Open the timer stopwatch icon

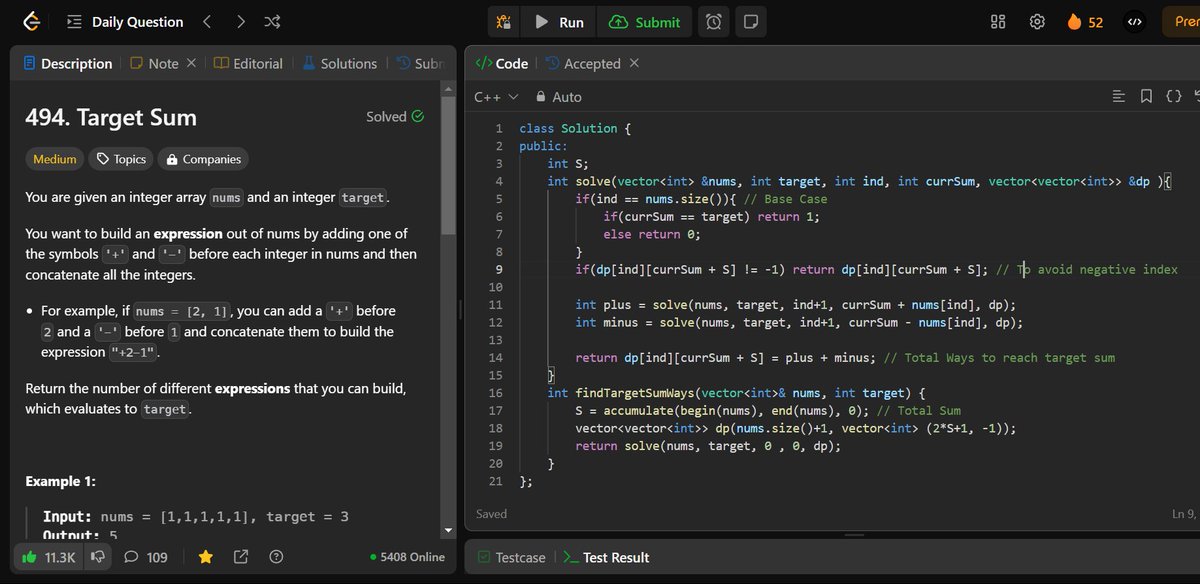click(x=713, y=21)
